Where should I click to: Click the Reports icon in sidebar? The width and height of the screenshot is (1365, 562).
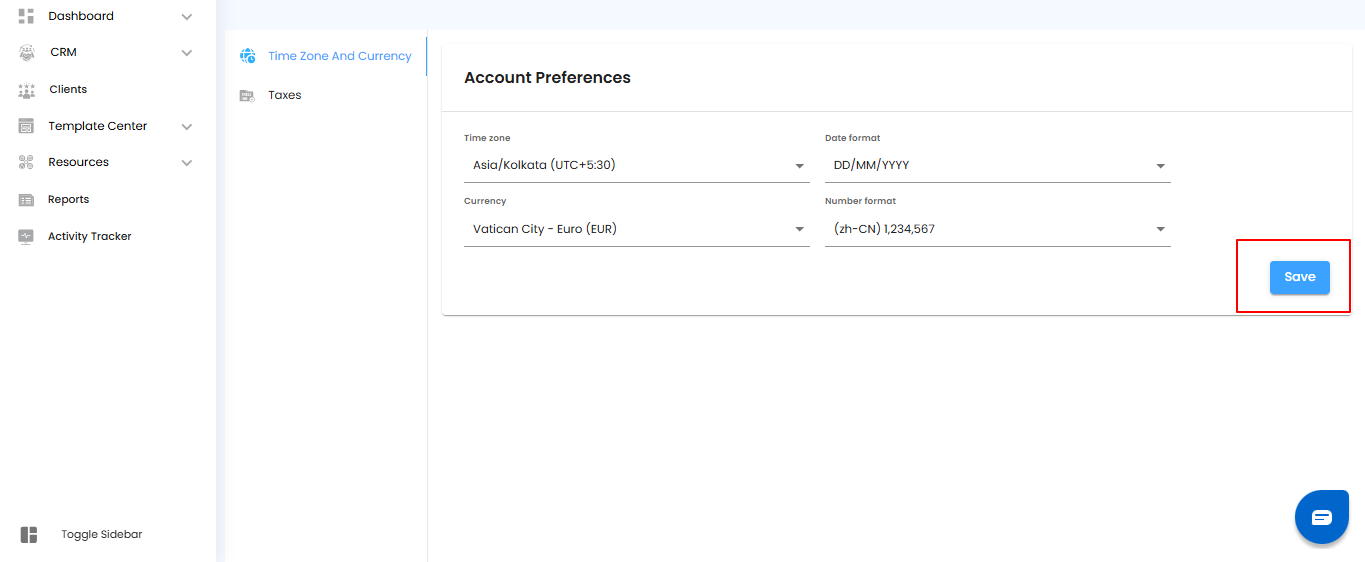[27, 200]
